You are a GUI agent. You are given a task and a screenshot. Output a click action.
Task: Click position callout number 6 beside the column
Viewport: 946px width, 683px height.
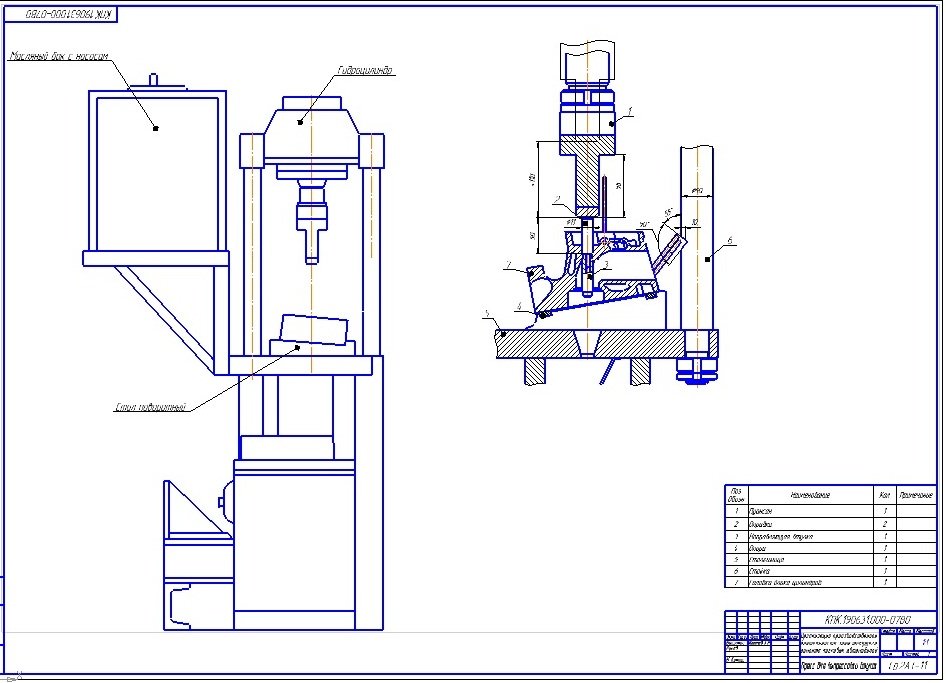[730, 240]
